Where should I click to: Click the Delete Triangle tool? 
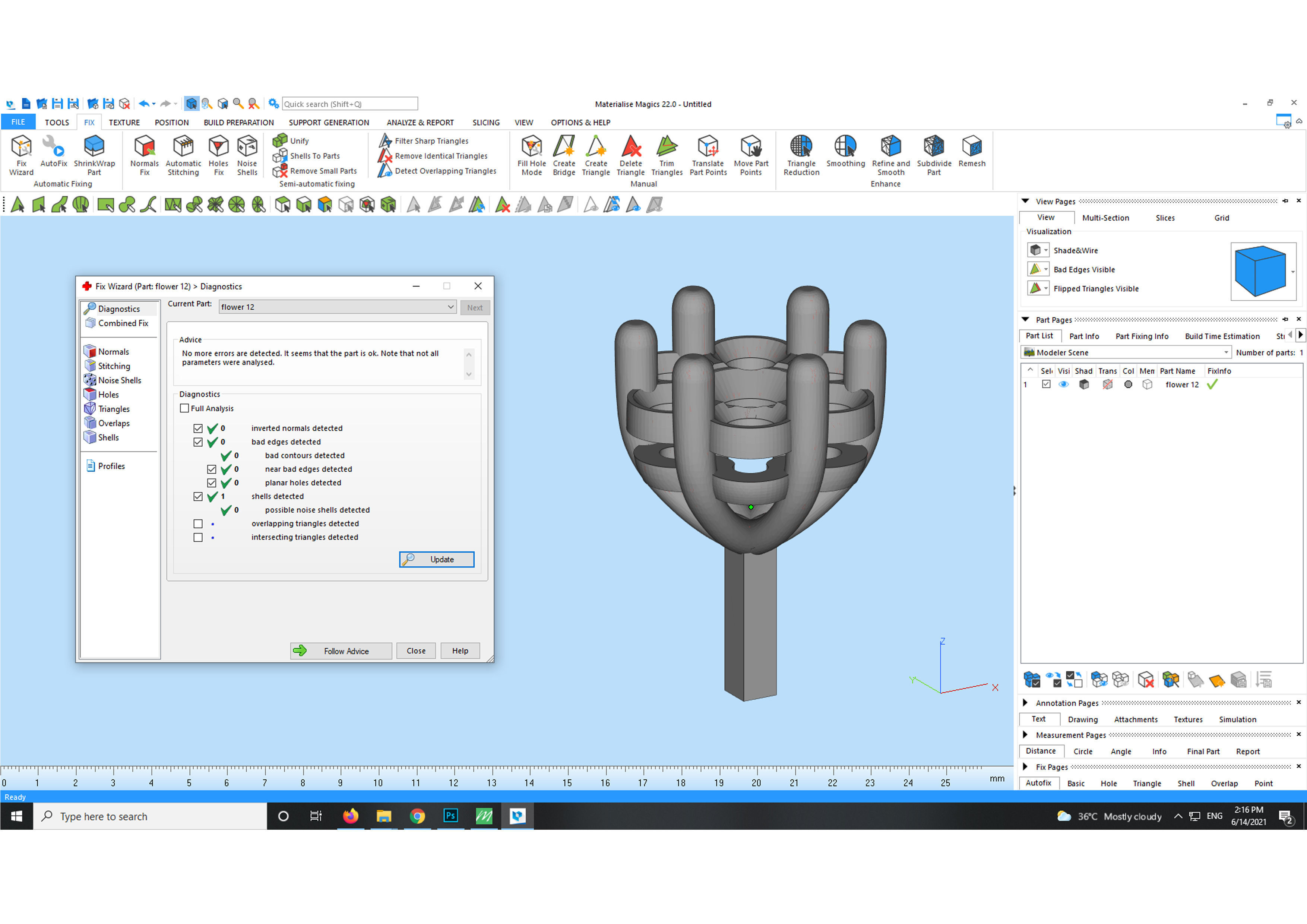coord(630,147)
